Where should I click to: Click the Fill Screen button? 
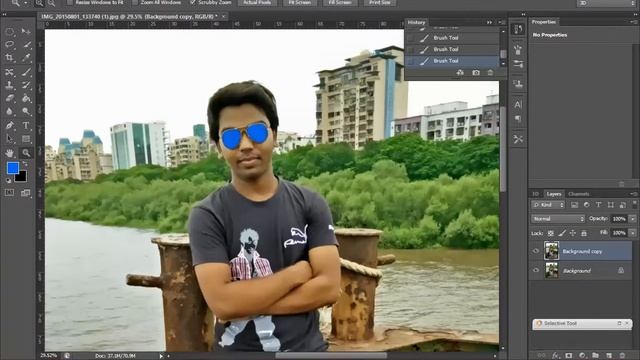tap(340, 2)
